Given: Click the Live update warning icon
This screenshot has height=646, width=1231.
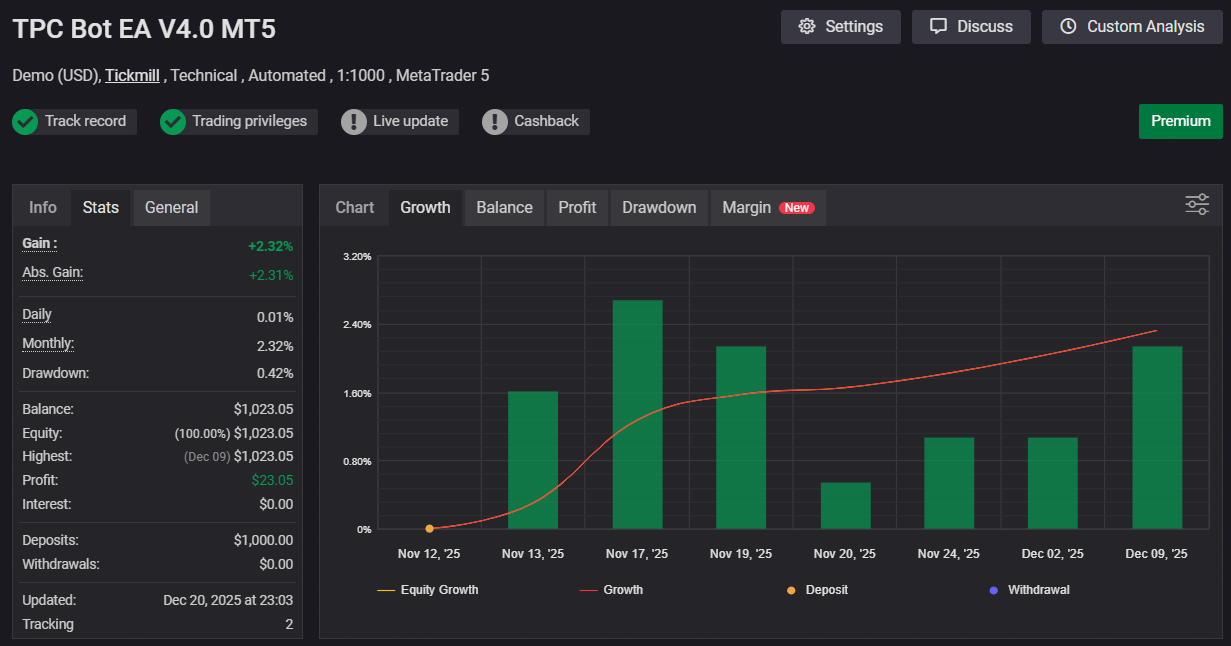Looking at the screenshot, I should tap(354, 122).
